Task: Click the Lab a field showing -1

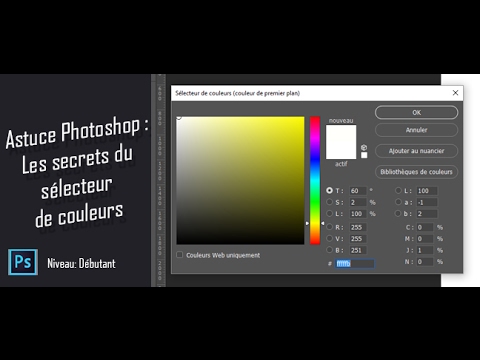Action: click(427, 202)
